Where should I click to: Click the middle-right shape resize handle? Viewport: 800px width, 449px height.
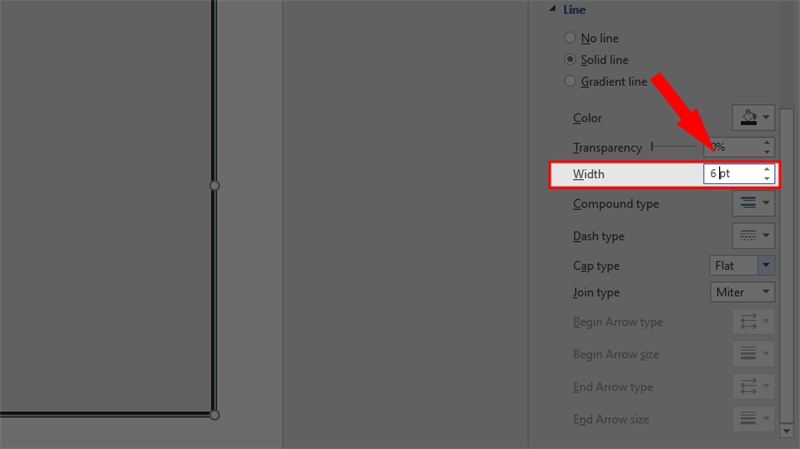tap(215, 186)
